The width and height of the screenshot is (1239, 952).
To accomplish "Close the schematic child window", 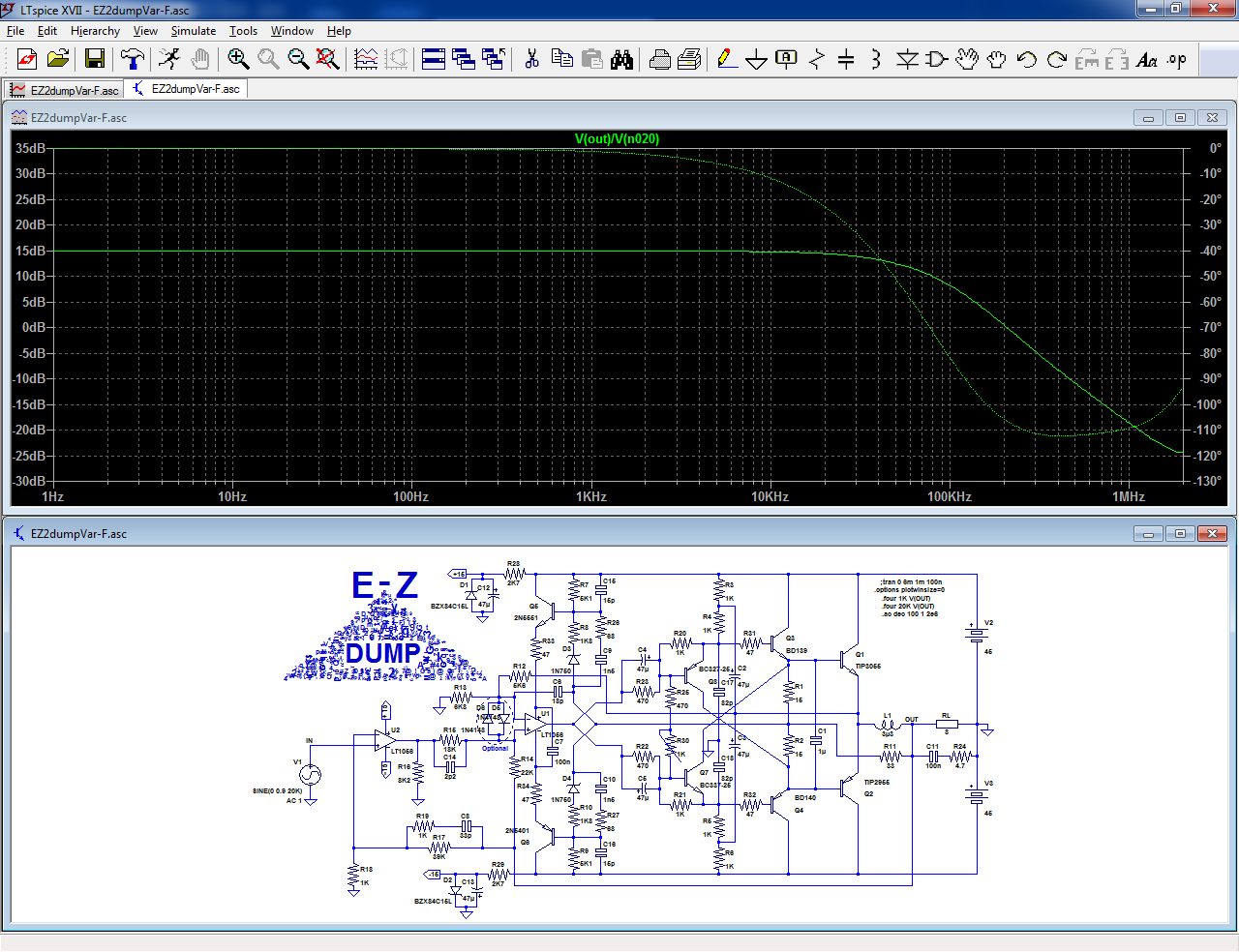I will [x=1212, y=534].
